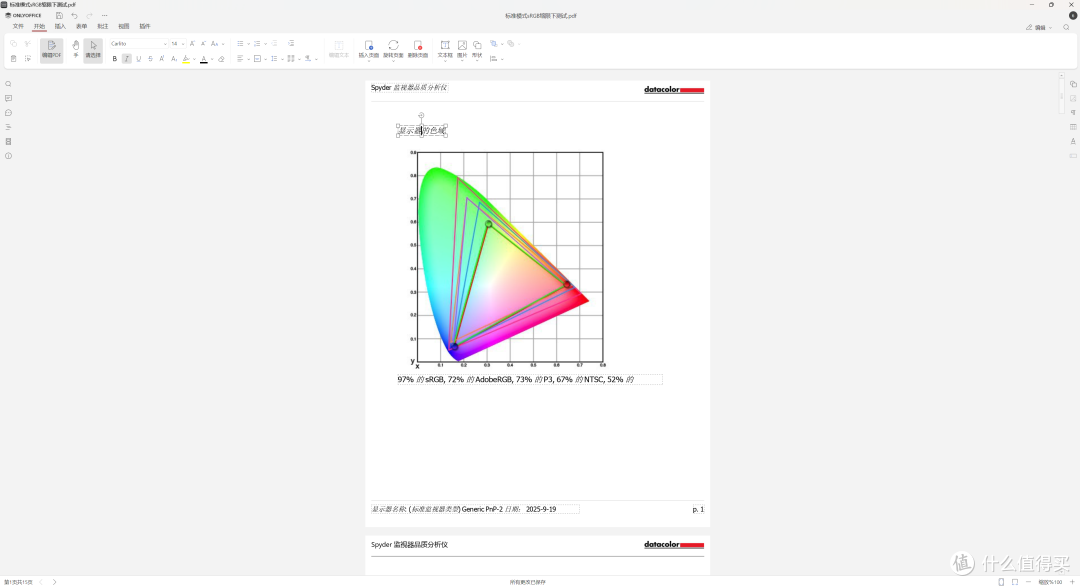This screenshot has height=586, width=1080.
Task: Open font color dropdown arrow
Action: tap(212, 59)
